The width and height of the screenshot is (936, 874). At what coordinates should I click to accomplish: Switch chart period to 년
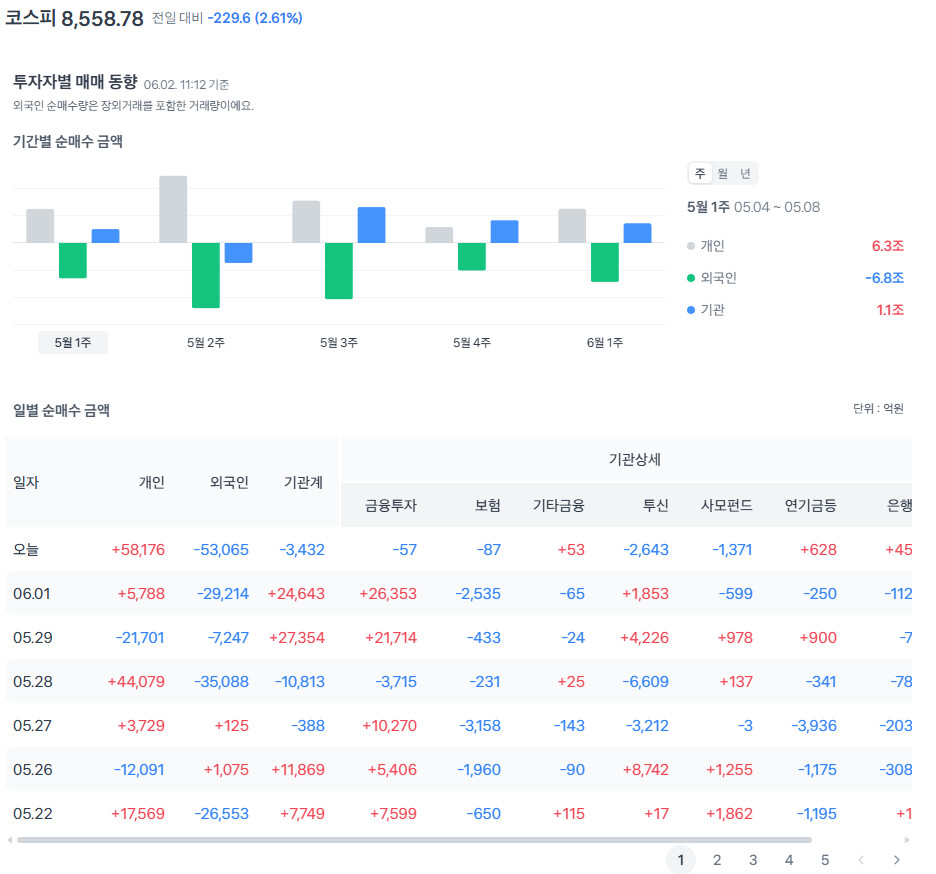[x=746, y=173]
